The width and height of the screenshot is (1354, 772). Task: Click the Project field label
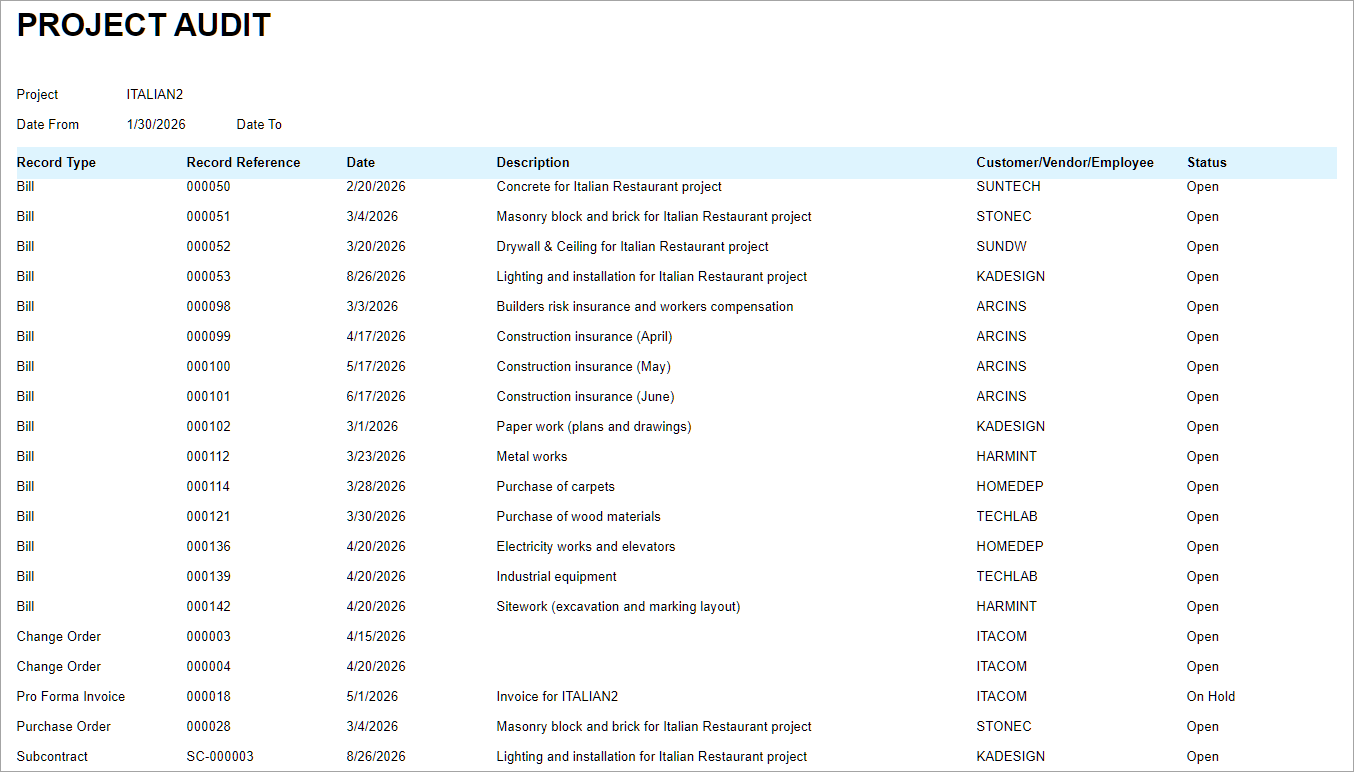click(38, 94)
